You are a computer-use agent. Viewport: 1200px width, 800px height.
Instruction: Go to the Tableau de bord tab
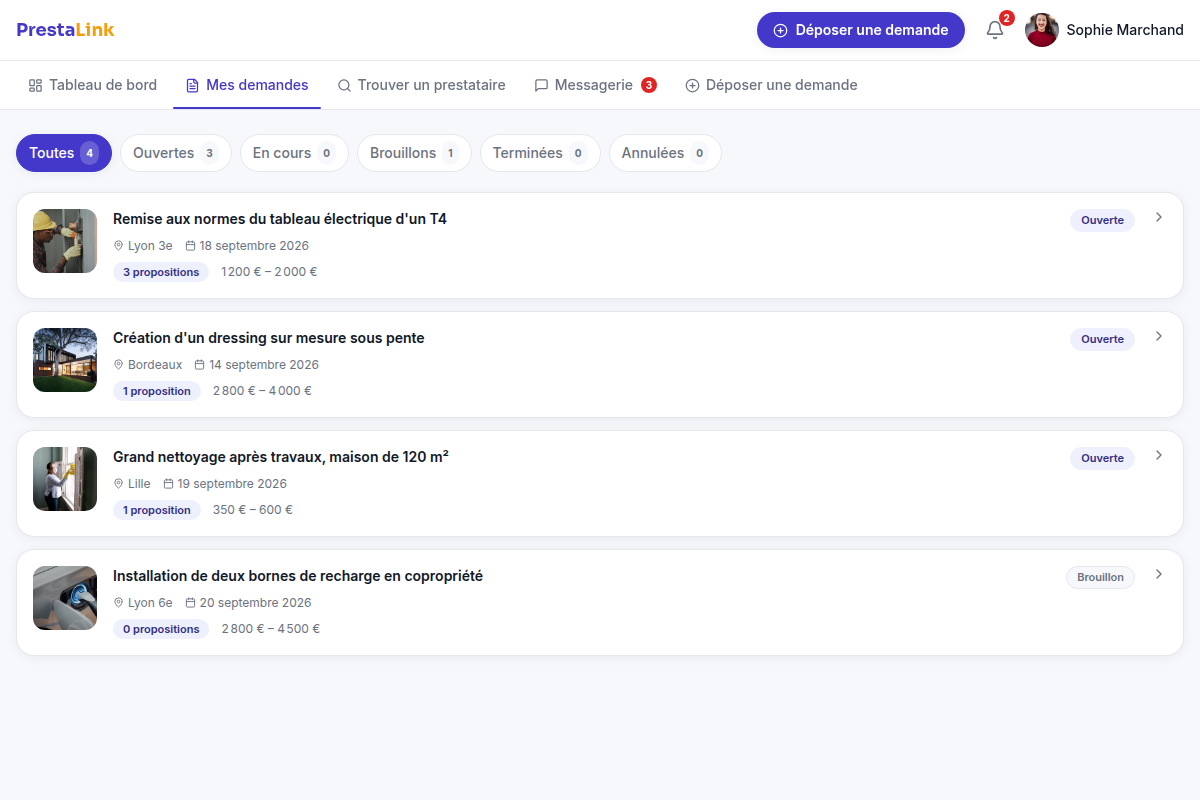click(x=93, y=85)
